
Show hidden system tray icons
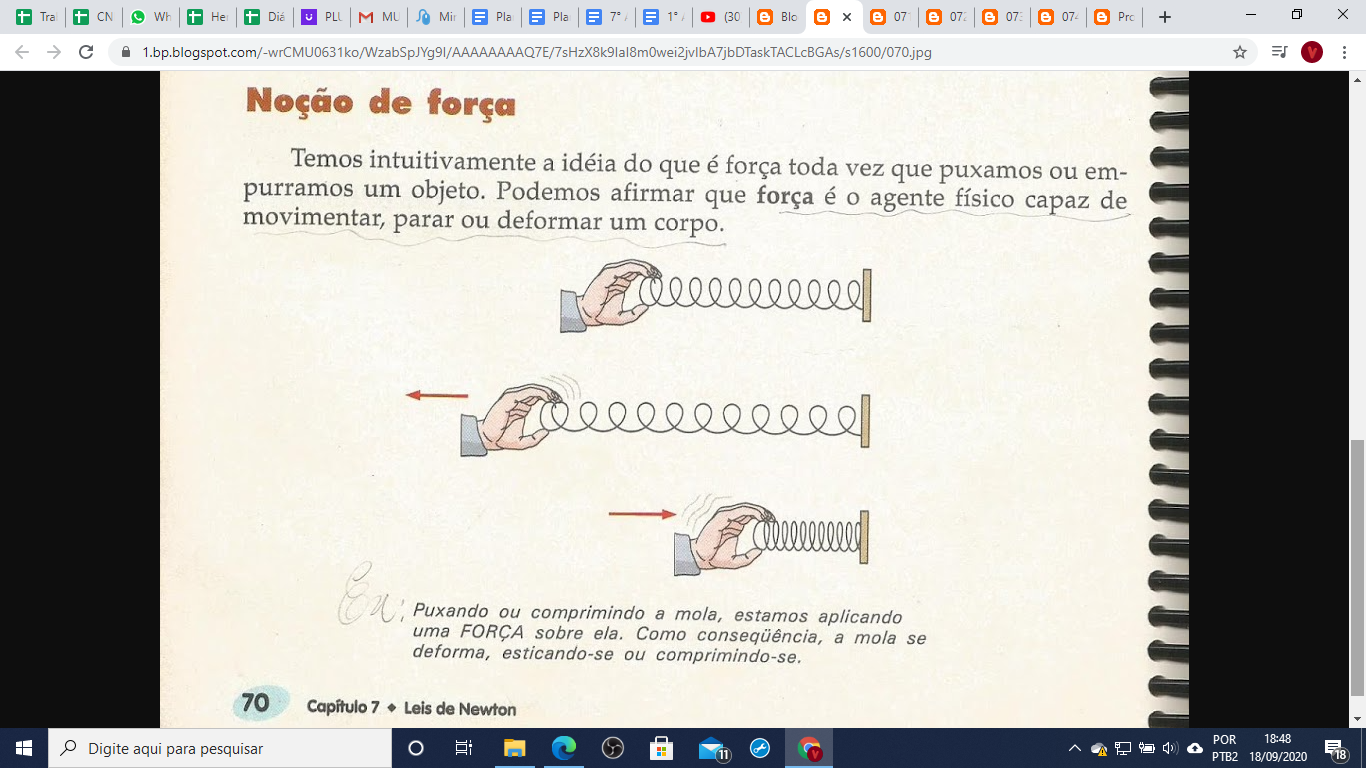(x=1075, y=748)
